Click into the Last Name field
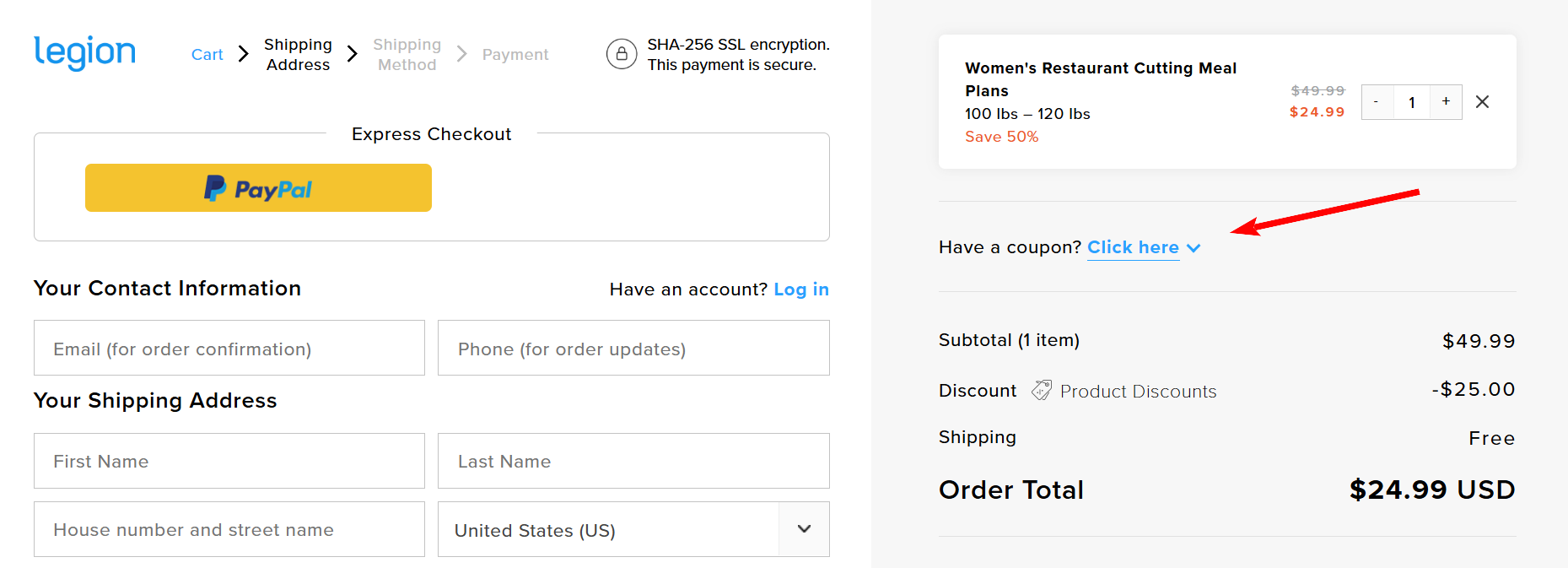The width and height of the screenshot is (1568, 568). [x=633, y=462]
